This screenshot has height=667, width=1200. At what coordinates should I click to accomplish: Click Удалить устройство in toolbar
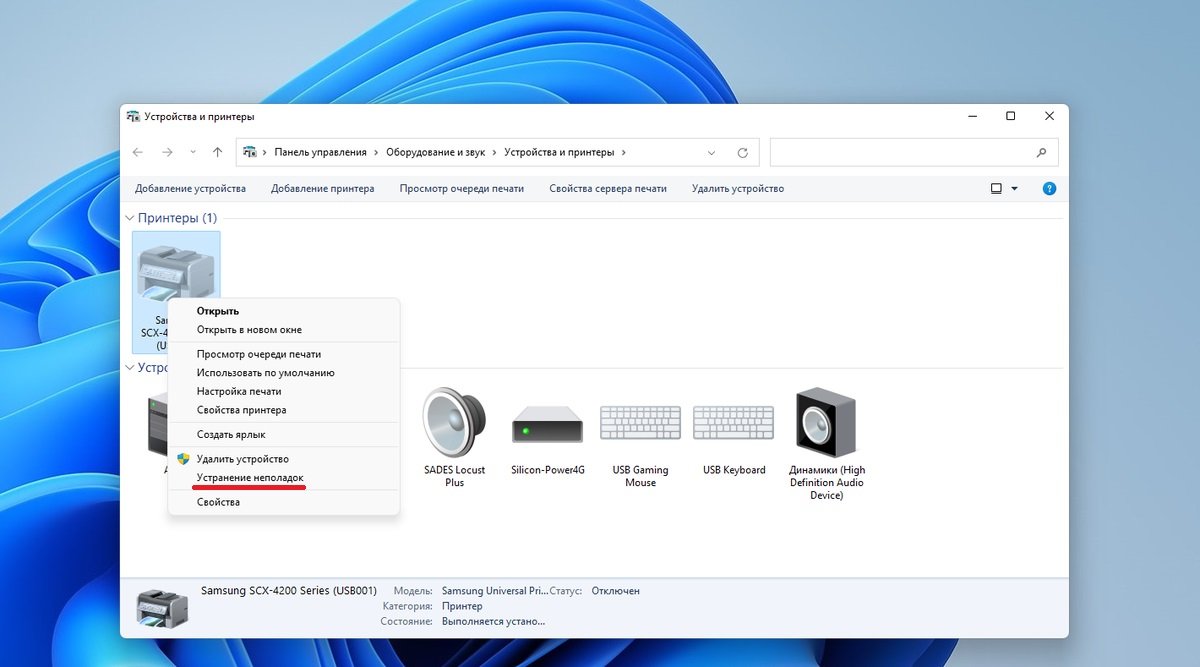(x=738, y=188)
